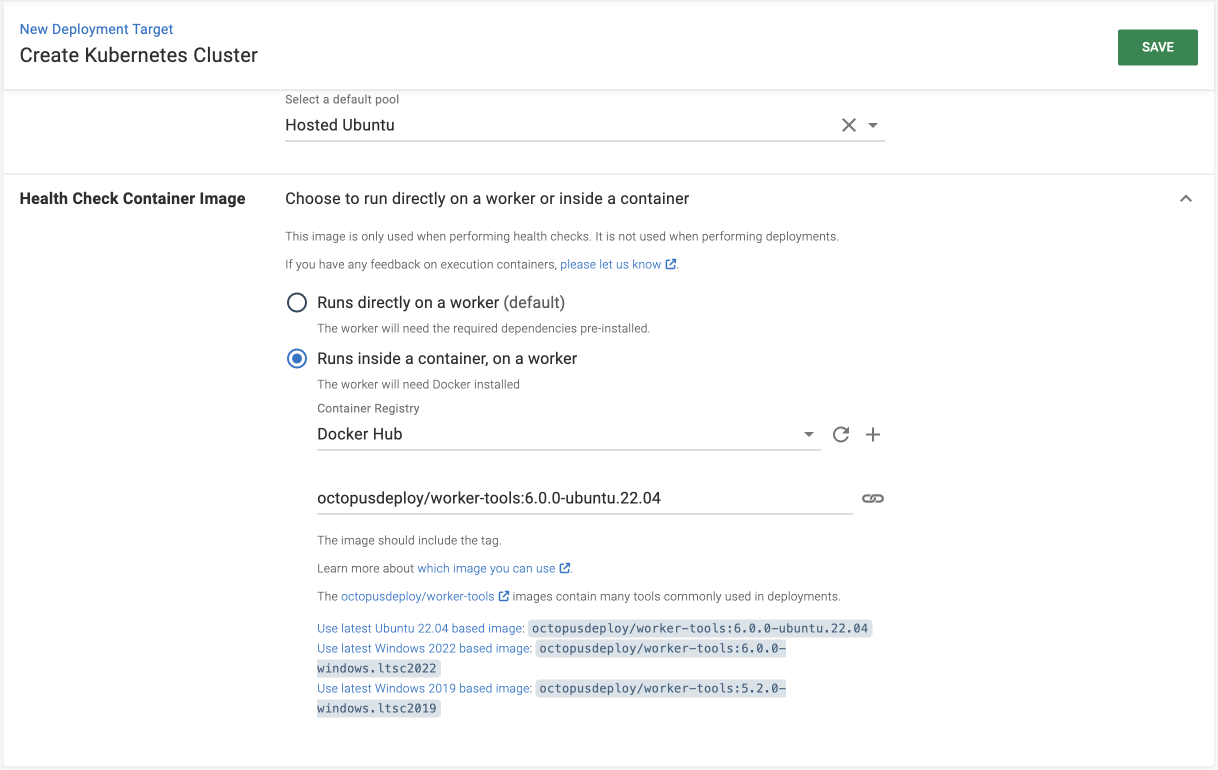Click the external link icon after 'please let us know'
The height and width of the screenshot is (770, 1218).
pos(672,264)
